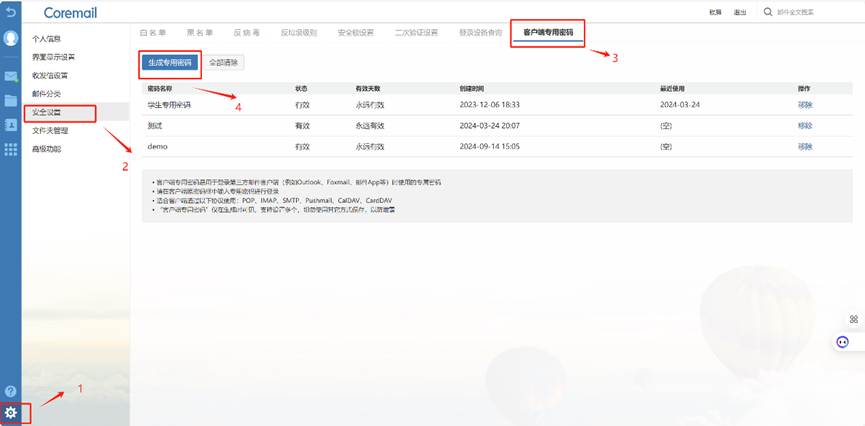Screen dimensions: 865x426
Task: Switch to the 白名单 tab
Action: click(156, 32)
